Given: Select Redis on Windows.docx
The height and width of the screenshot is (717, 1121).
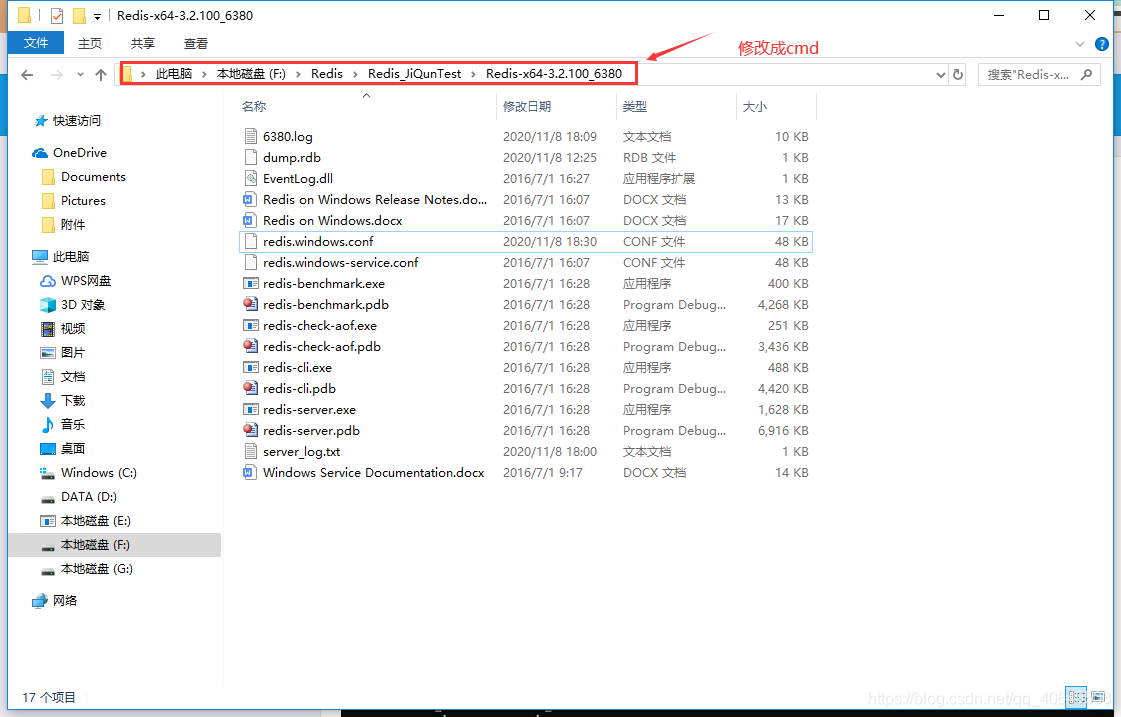Looking at the screenshot, I should coord(332,220).
